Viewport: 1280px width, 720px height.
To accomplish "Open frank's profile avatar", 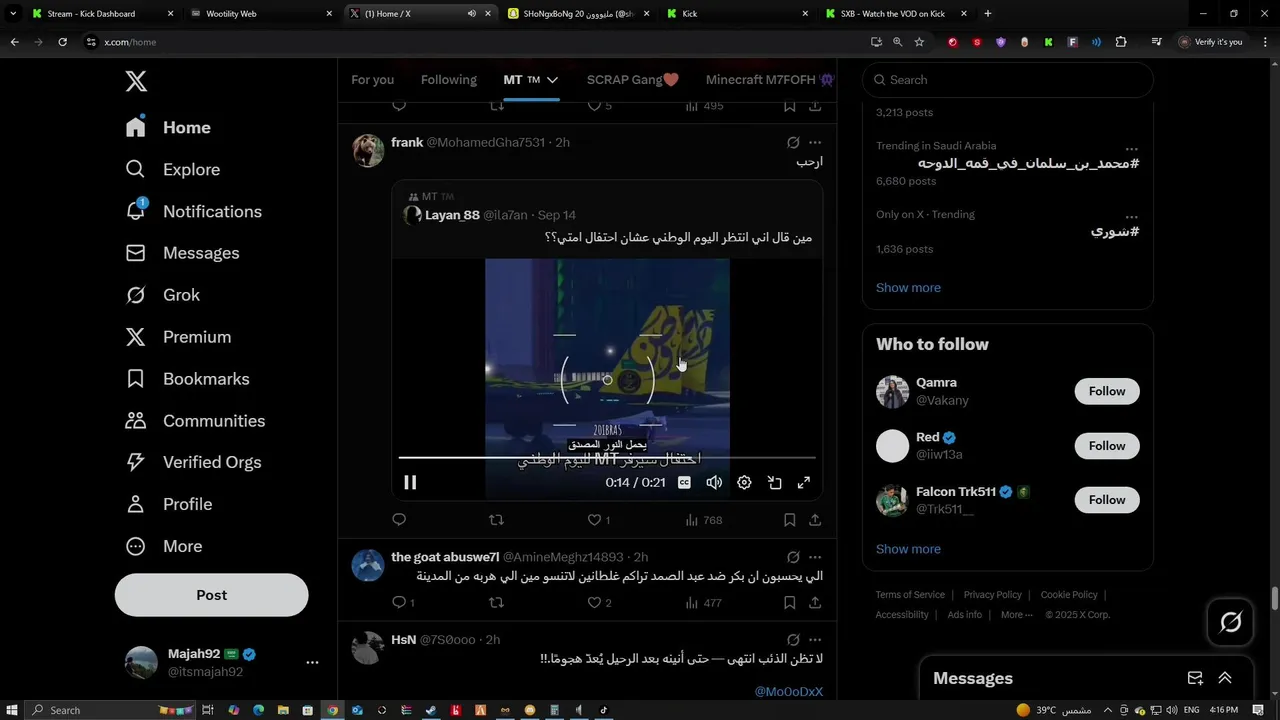I will tap(368, 150).
